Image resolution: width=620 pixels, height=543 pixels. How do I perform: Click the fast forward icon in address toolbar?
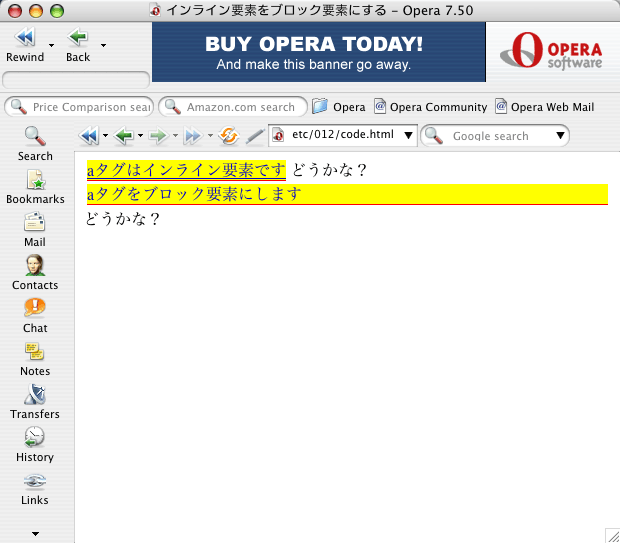(193, 136)
